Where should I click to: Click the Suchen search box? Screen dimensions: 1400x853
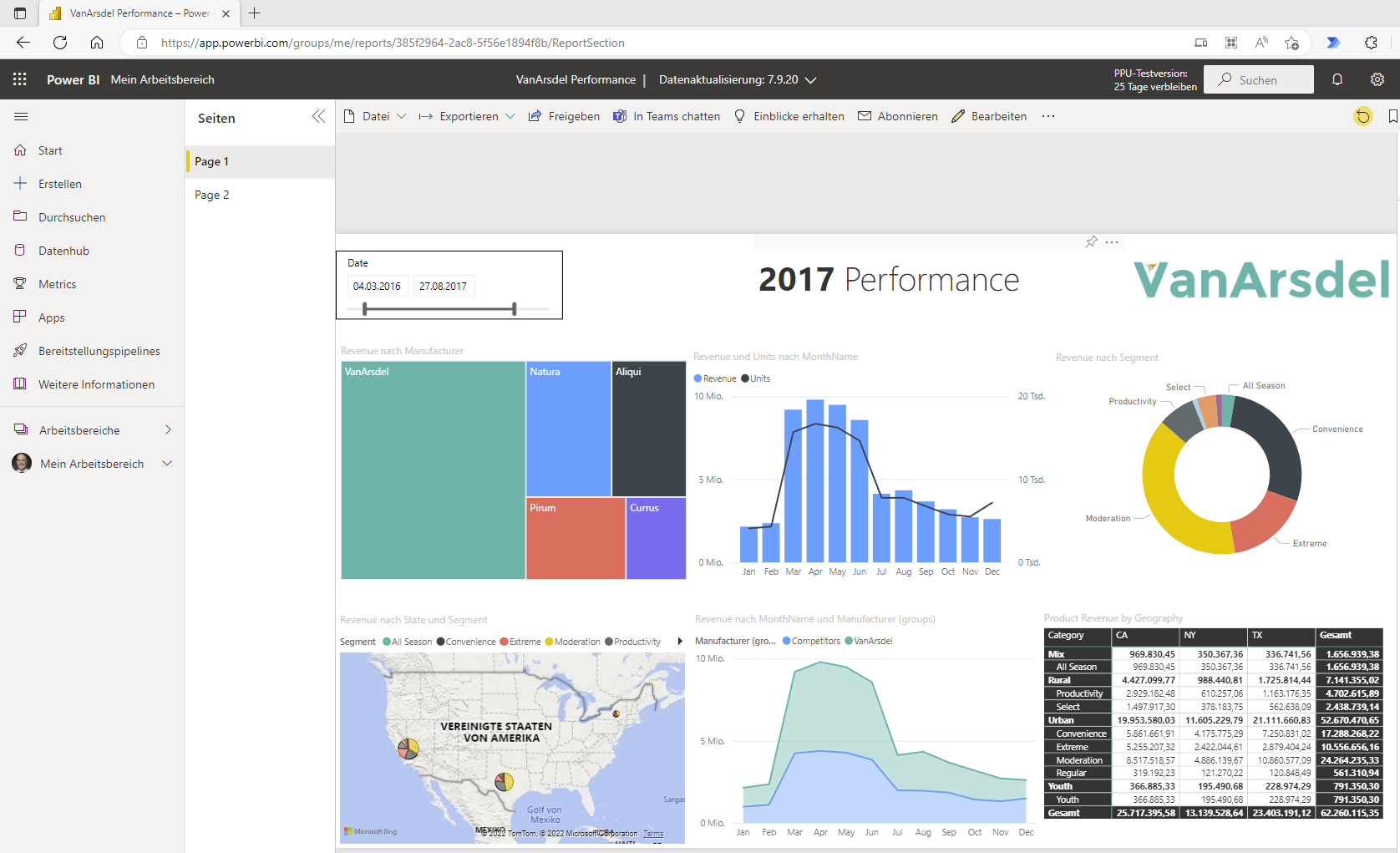(1263, 80)
